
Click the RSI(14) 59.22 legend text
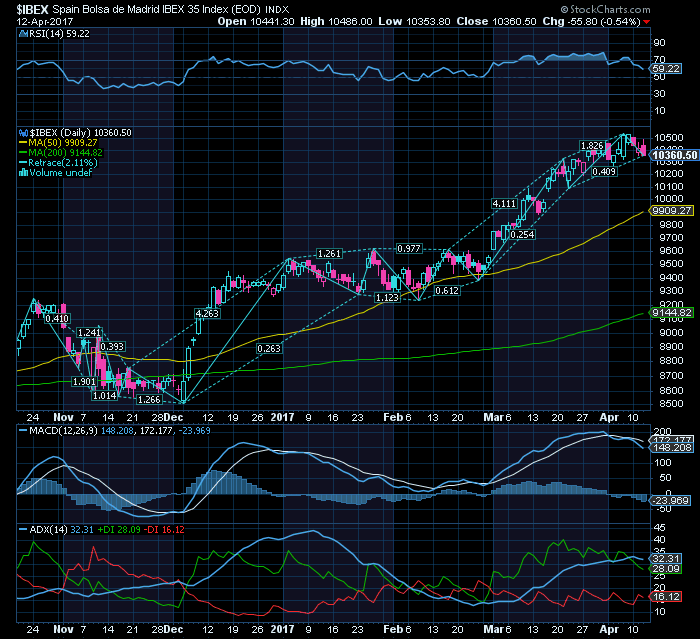pos(59,33)
